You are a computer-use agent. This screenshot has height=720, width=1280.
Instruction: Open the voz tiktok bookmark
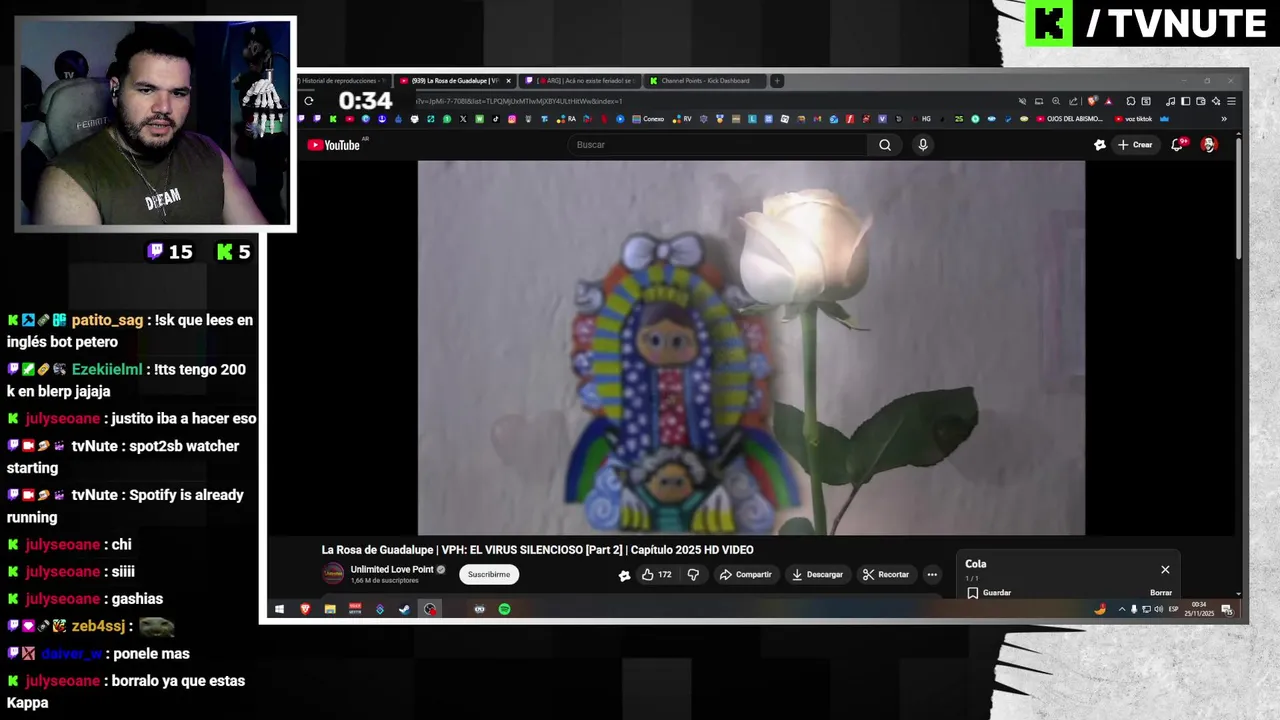(1135, 119)
